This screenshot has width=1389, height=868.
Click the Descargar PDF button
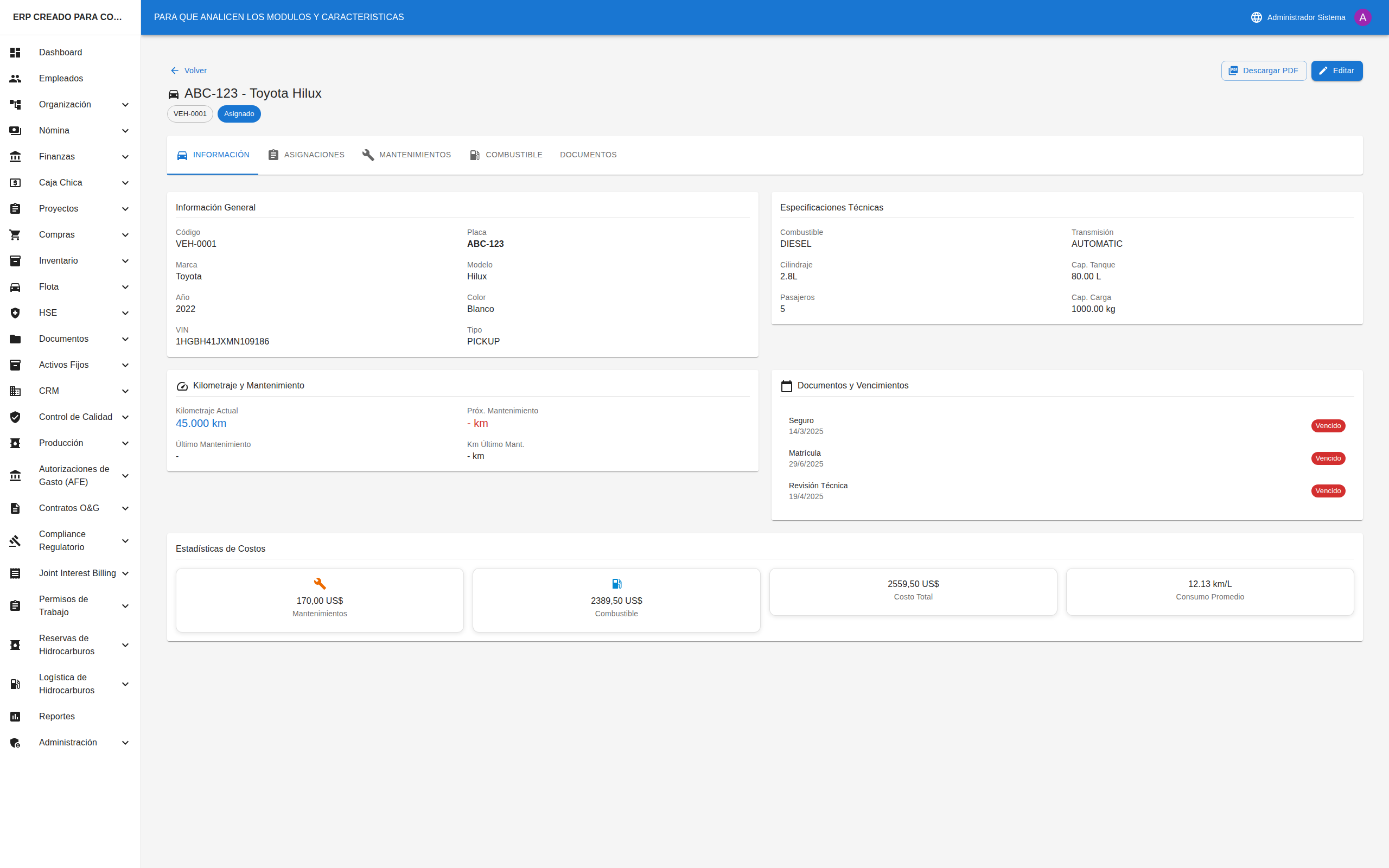point(1263,71)
